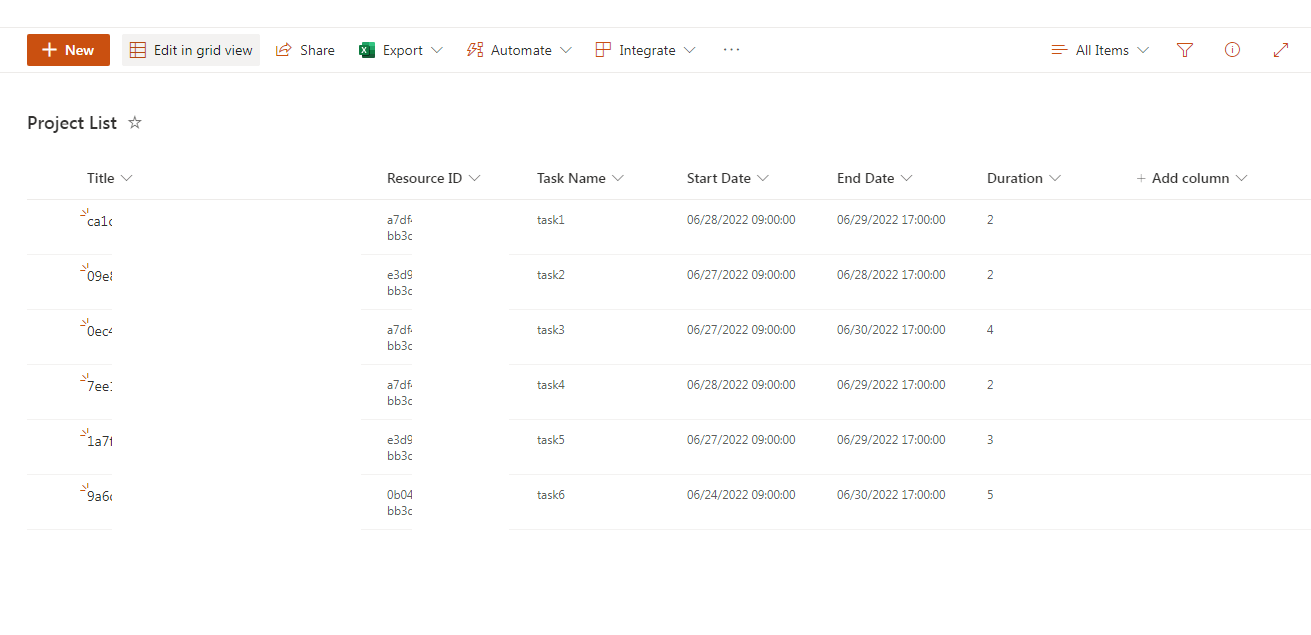This screenshot has height=635, width=1311.
Task: Click task2 end date 06/28/2022 17:00:00
Action: 891,275
